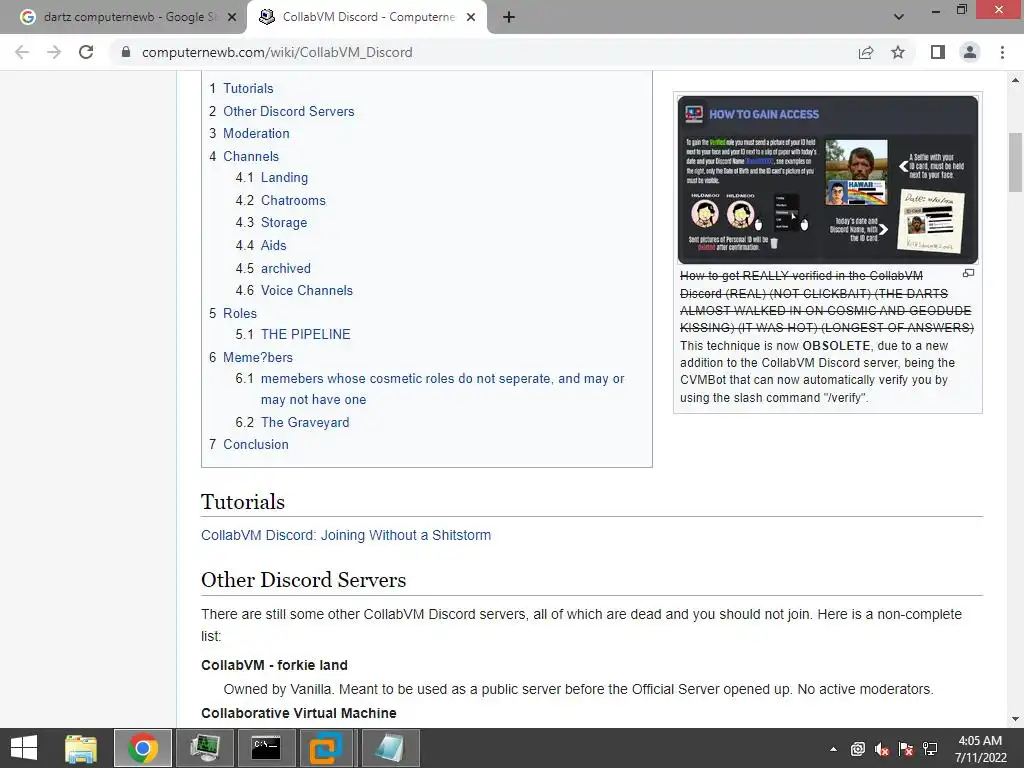Open archived subsection link
This screenshot has height=768, width=1024.
click(286, 268)
